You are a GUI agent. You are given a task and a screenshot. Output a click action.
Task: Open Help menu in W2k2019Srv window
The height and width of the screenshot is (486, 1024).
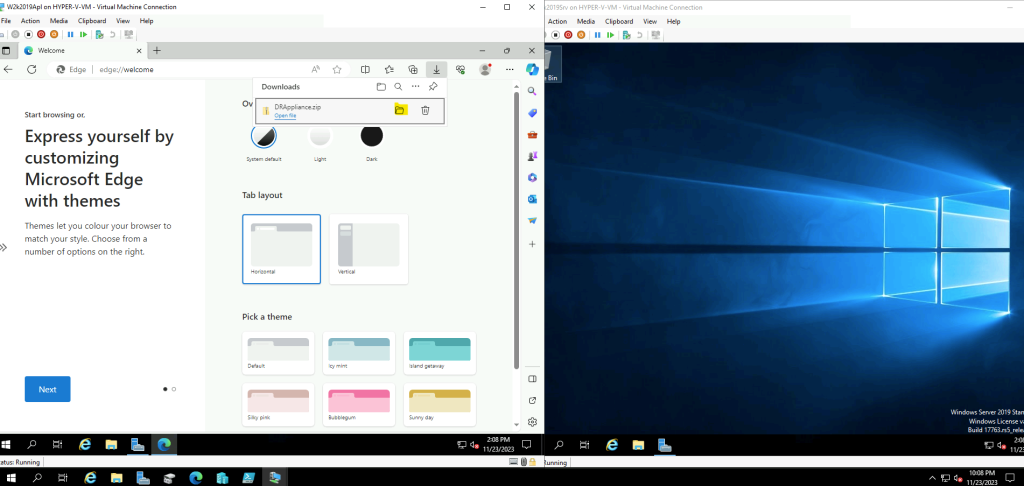click(x=673, y=21)
